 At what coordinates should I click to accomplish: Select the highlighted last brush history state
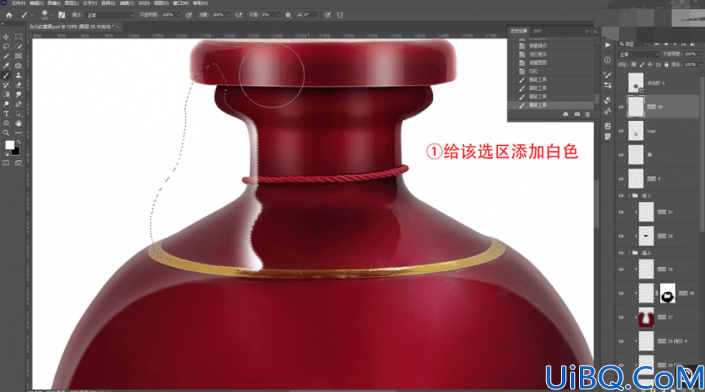pyautogui.click(x=552, y=105)
